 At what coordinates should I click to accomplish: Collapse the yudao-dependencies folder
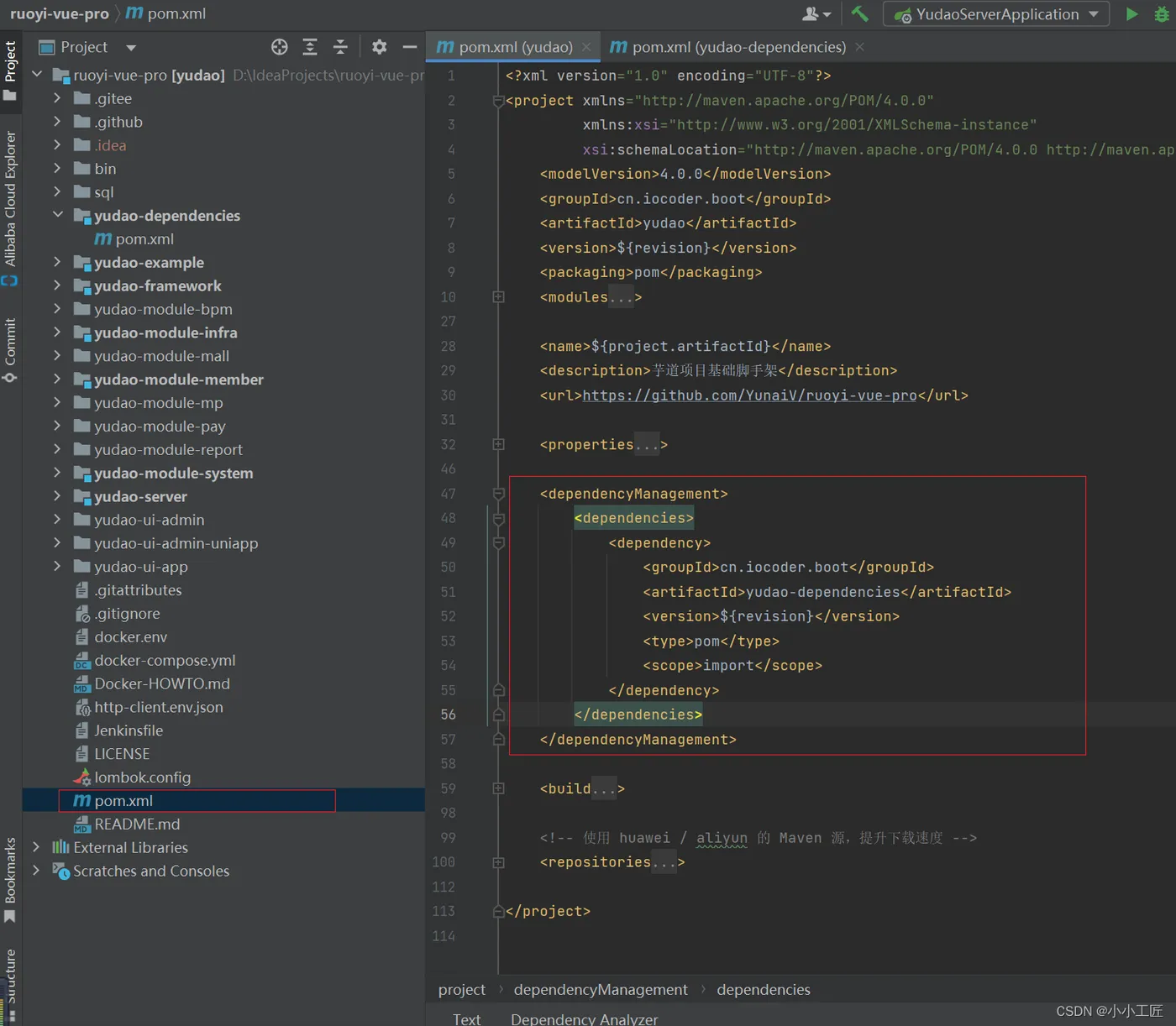(x=57, y=215)
